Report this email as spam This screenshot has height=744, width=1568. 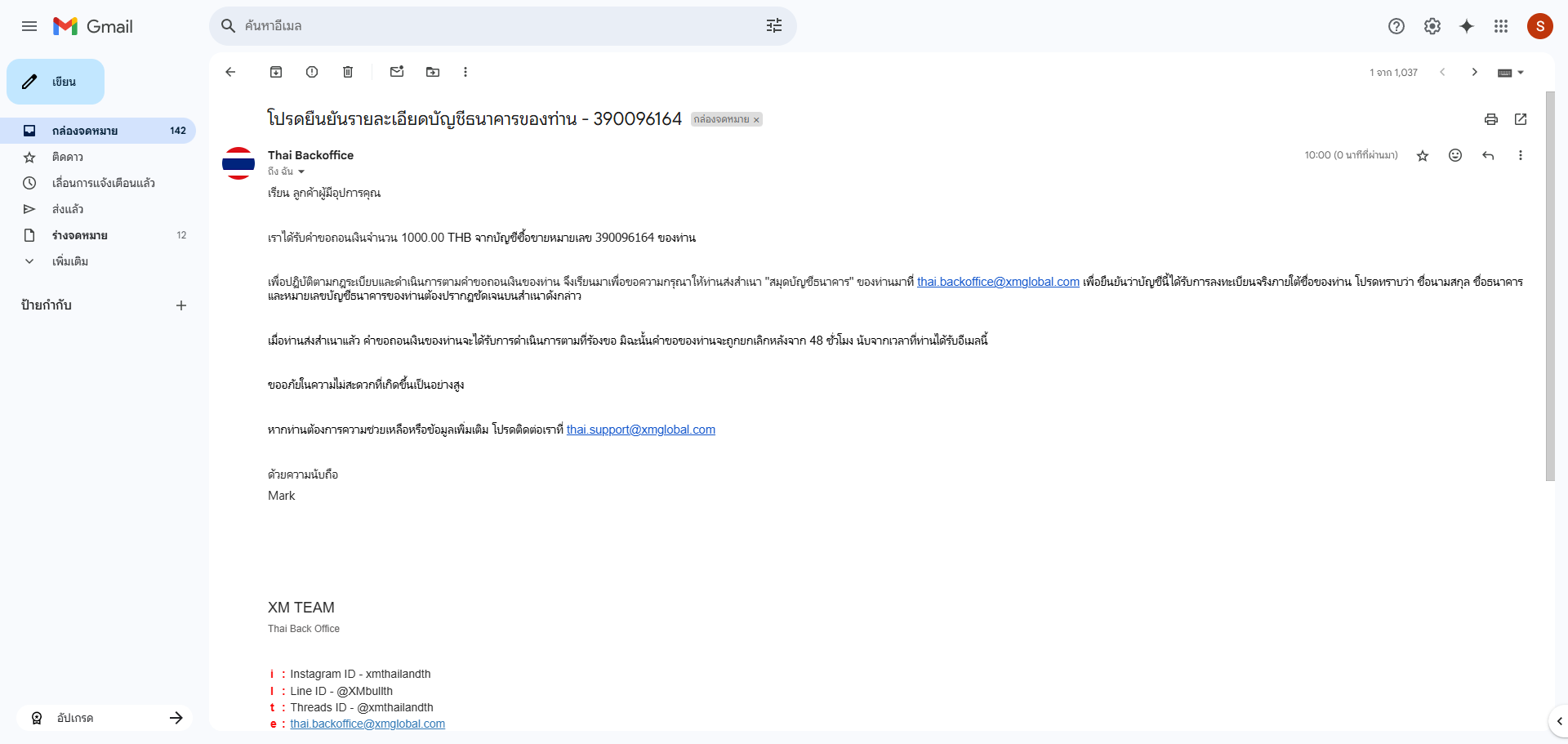[312, 72]
